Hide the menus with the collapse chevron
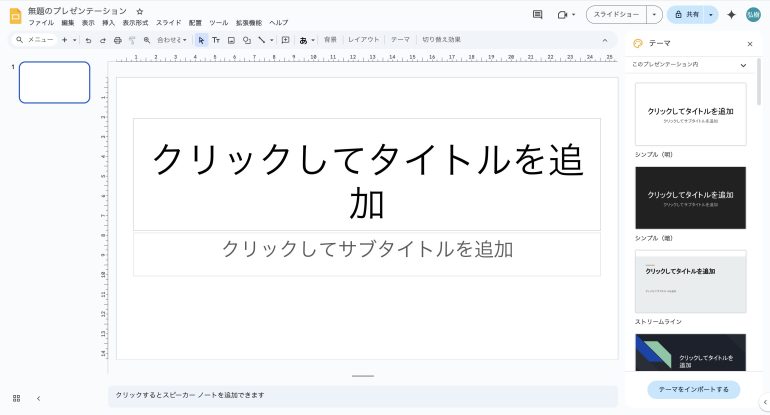 pos(604,40)
